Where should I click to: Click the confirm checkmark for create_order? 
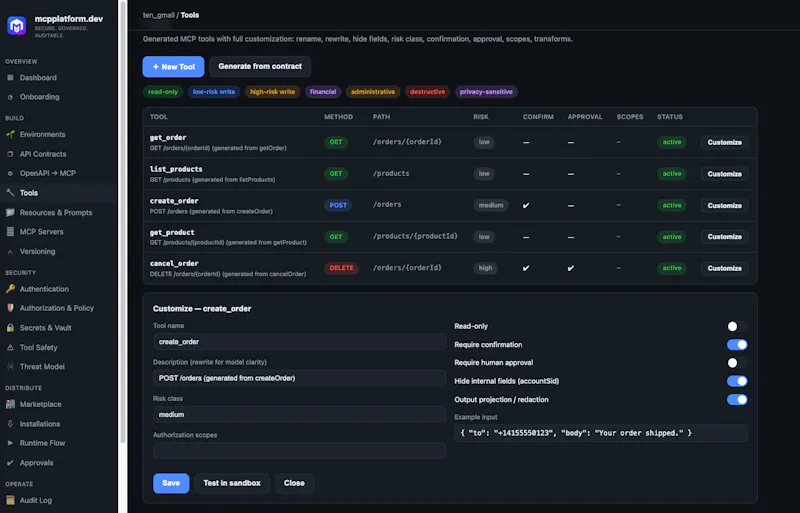pyautogui.click(x=526, y=205)
